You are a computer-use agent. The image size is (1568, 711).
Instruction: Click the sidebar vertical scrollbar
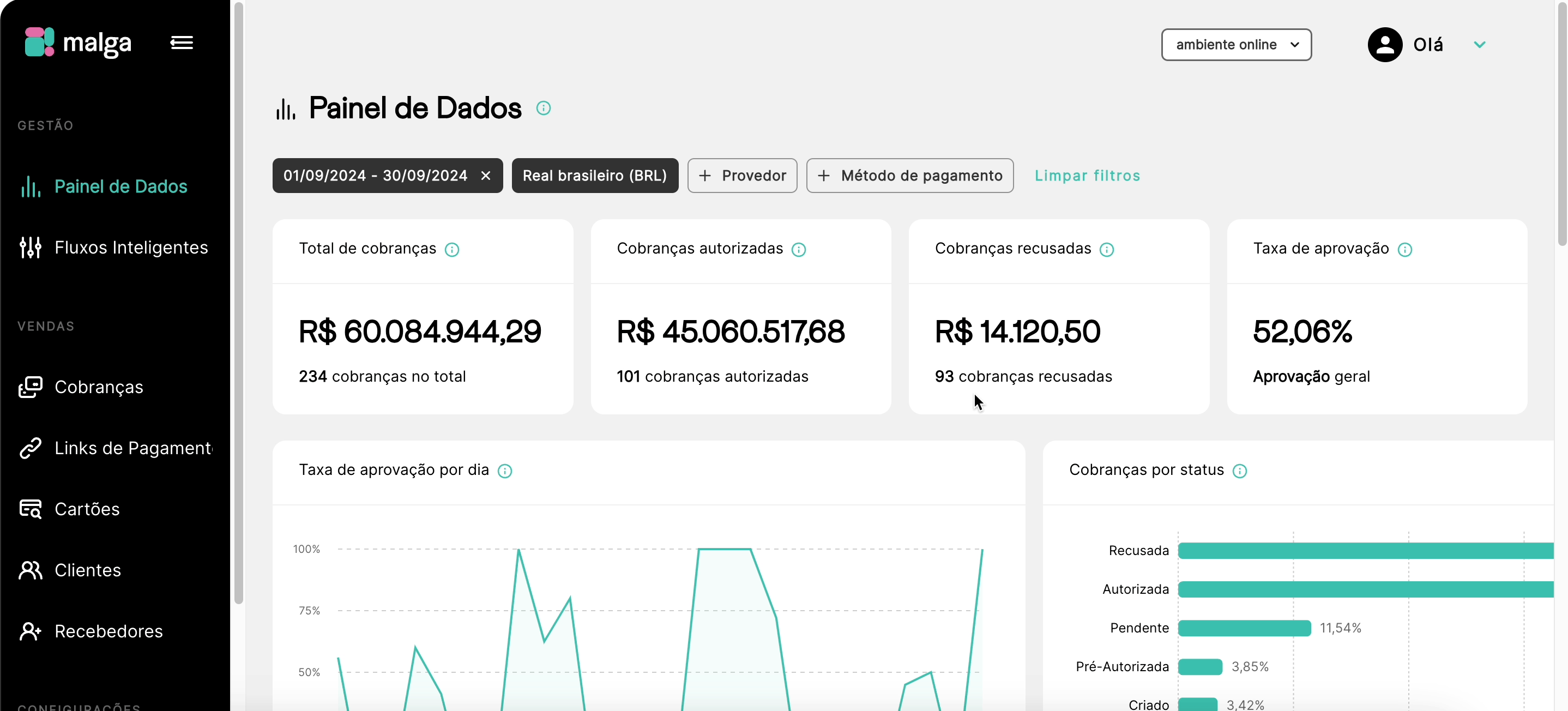239,304
